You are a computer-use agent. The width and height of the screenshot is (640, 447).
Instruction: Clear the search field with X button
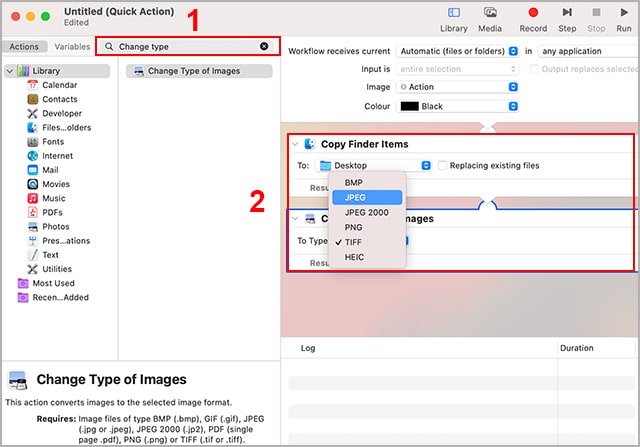264,46
